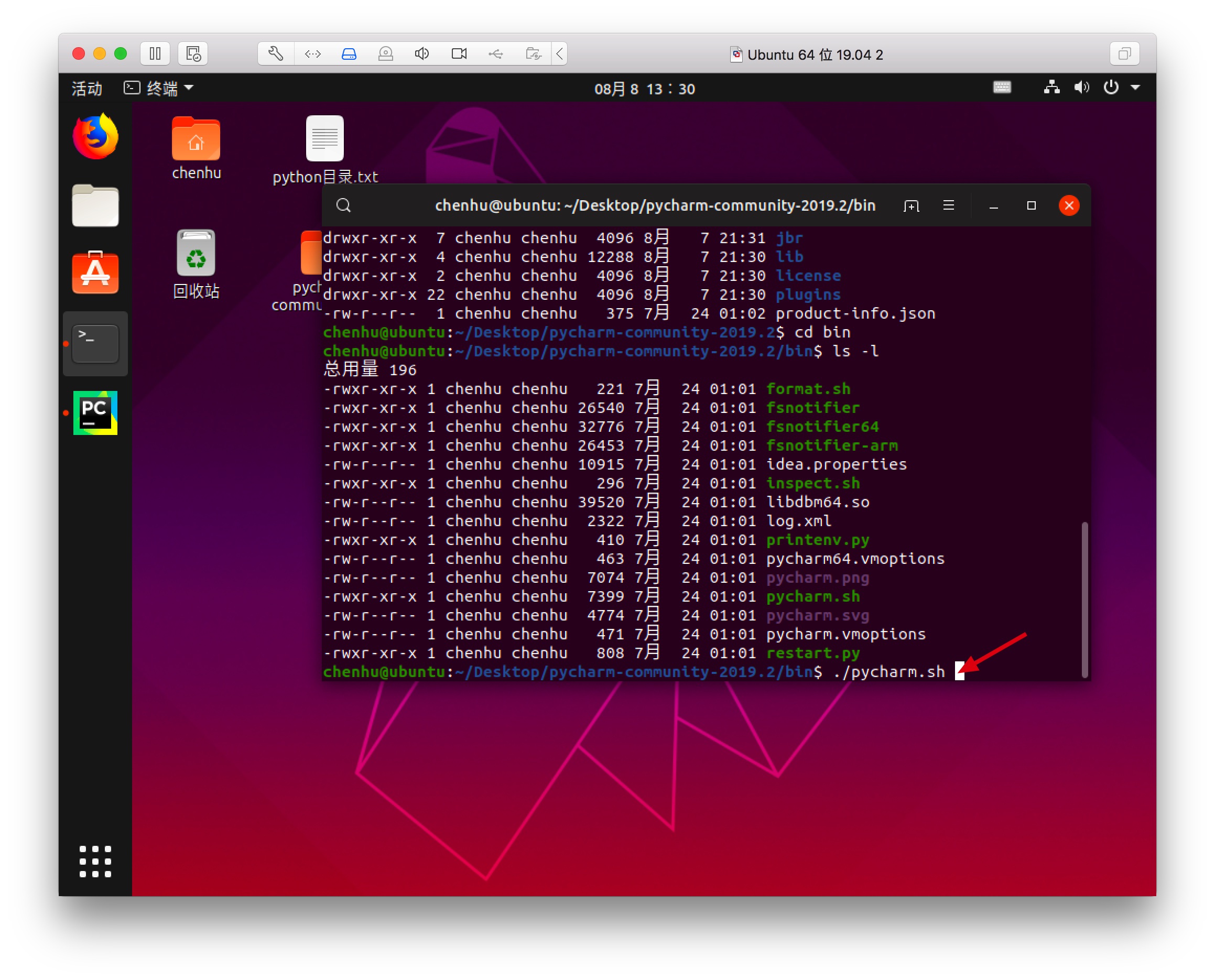The image size is (1215, 980).
Task: Click the Terminal icon in the dock
Action: (95, 343)
